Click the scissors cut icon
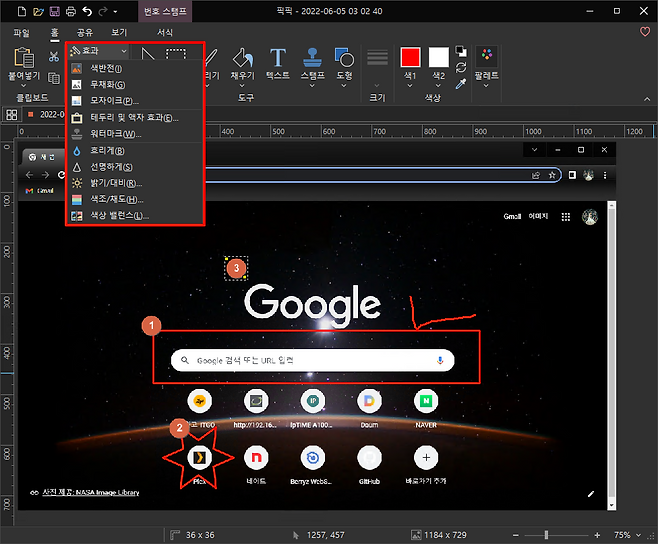The height and width of the screenshot is (544, 658). (54, 56)
